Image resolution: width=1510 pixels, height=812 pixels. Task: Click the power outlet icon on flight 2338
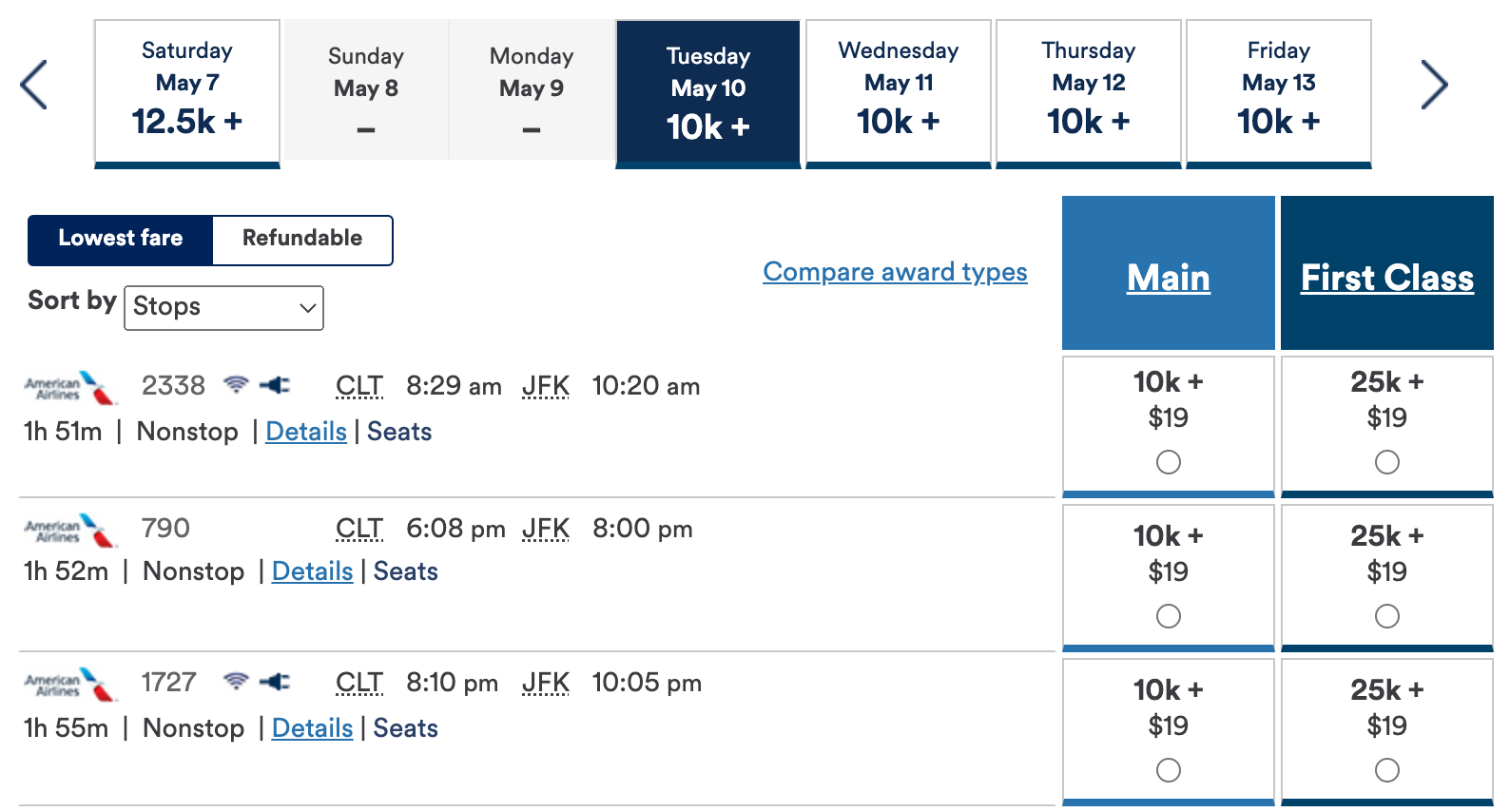(274, 385)
